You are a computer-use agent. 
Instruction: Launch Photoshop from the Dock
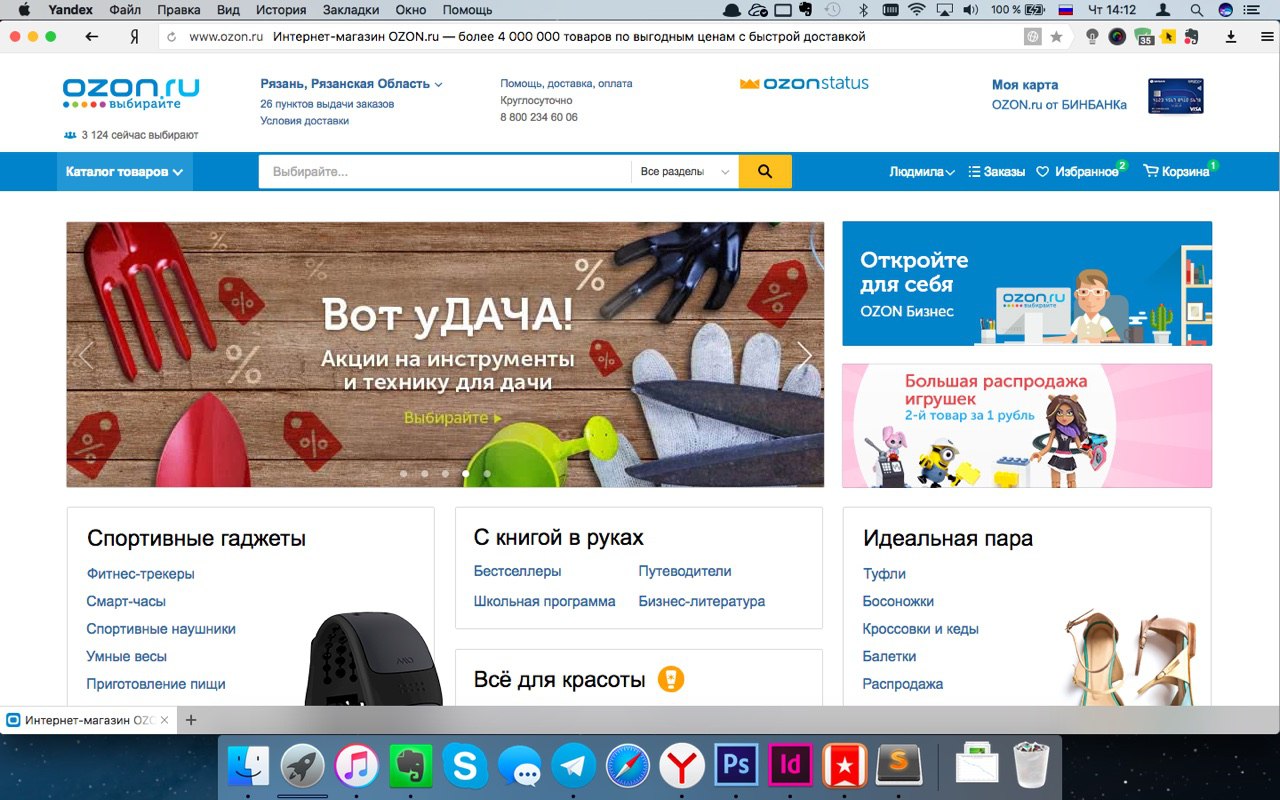736,767
